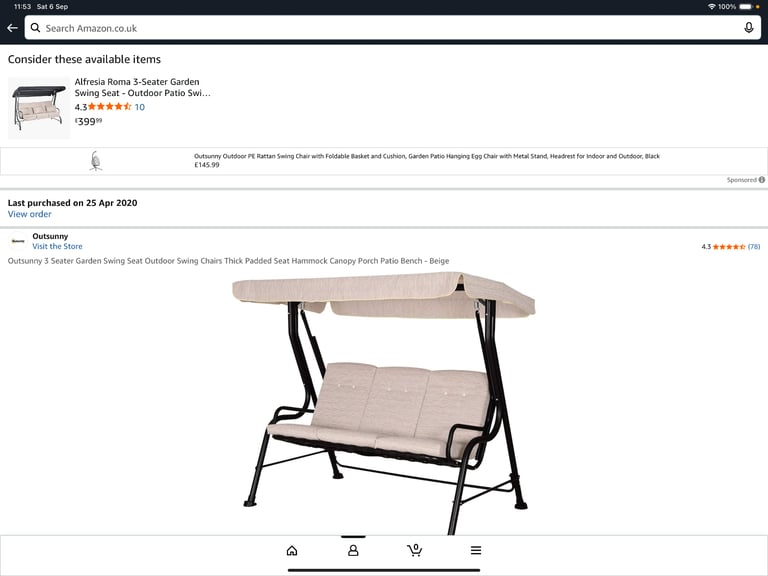Image resolution: width=768 pixels, height=576 pixels.
Task: Tap the sponsored egg chair thumbnail
Action: [96, 161]
